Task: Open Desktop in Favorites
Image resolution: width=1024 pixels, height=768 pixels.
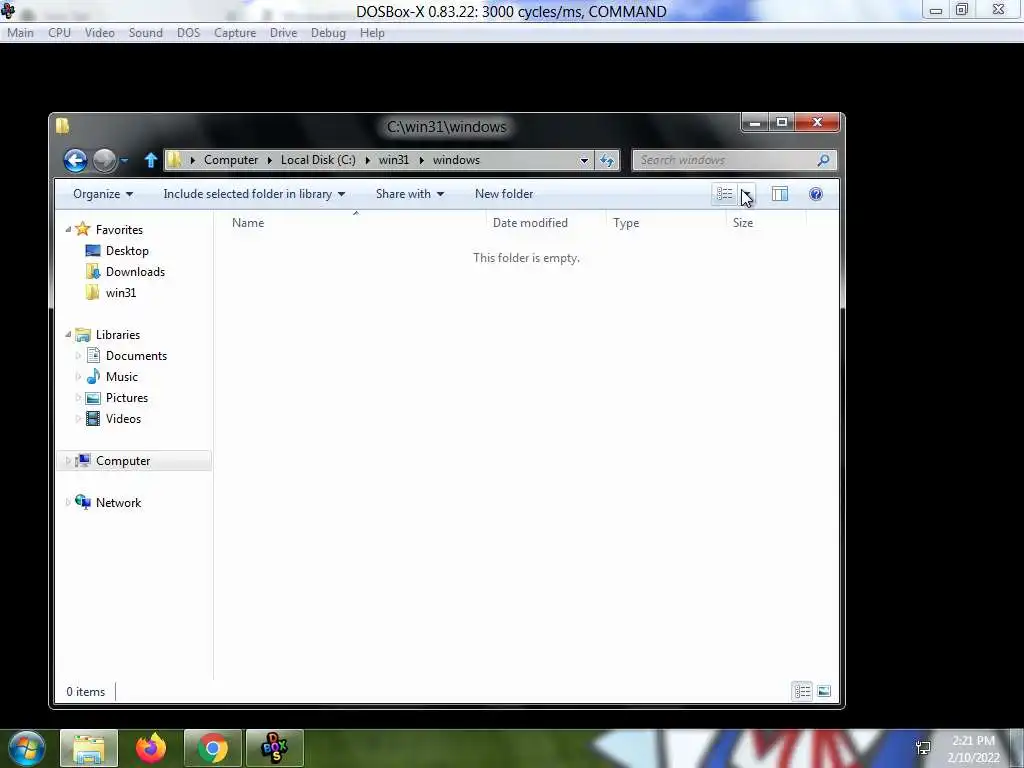Action: point(127,251)
